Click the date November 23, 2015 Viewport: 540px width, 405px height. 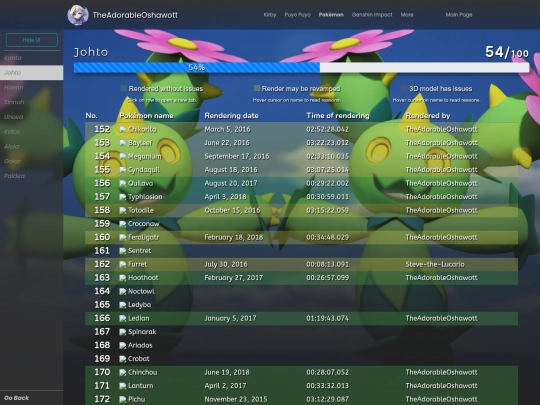click(236, 399)
